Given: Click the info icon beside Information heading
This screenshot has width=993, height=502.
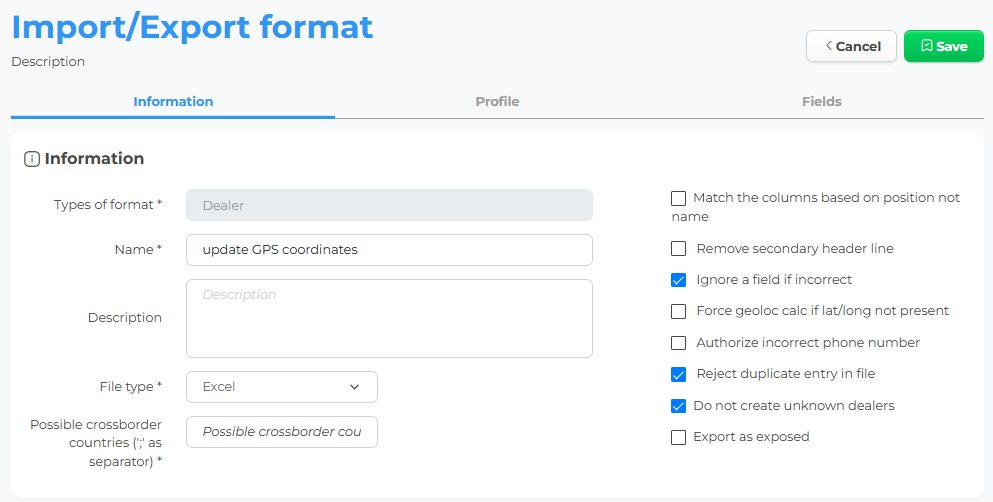Looking at the screenshot, I should tap(32, 159).
